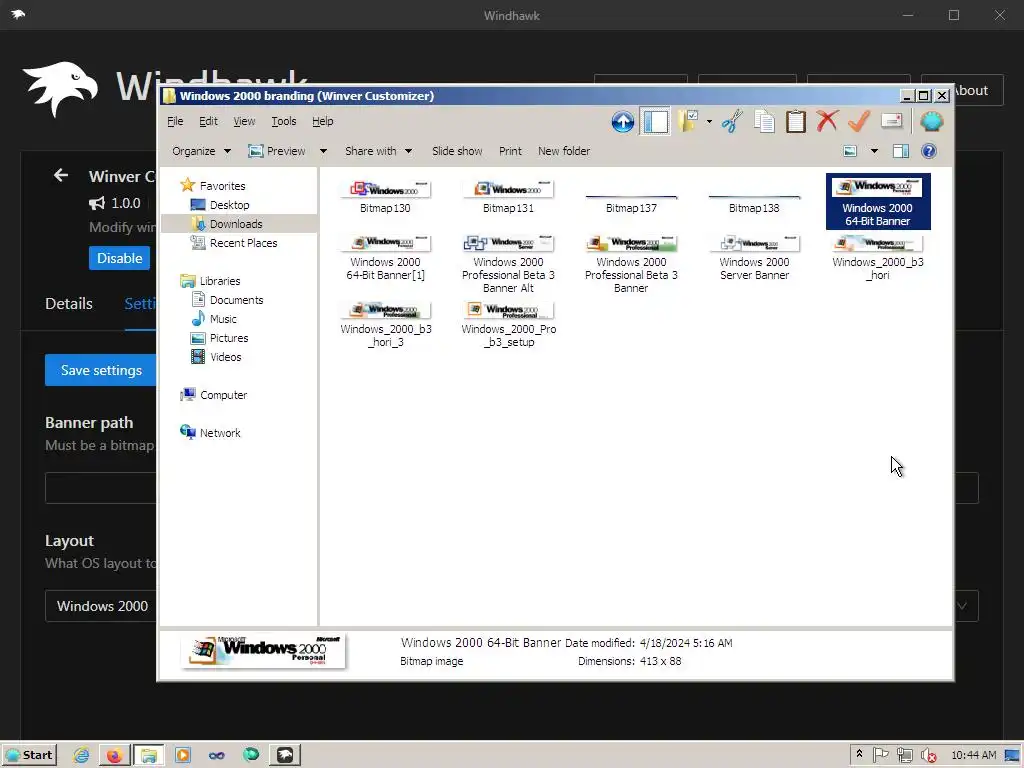Open the File menu

pos(175,121)
